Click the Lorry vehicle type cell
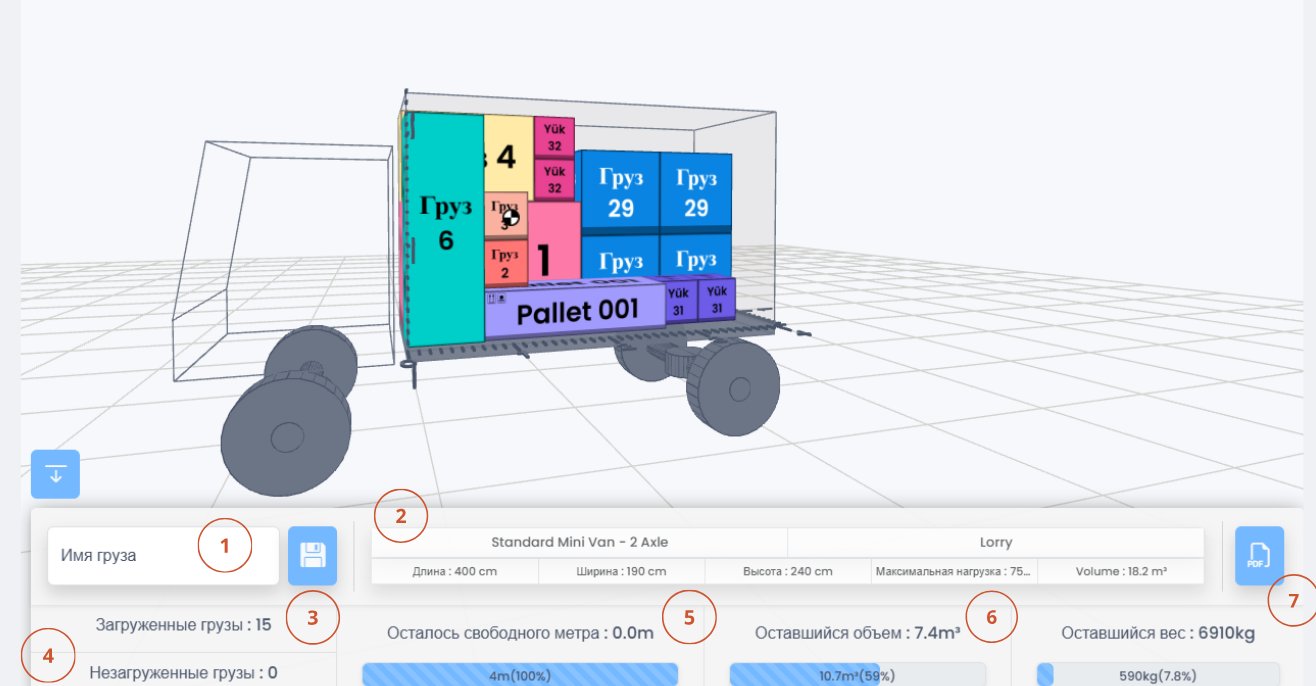 coord(995,543)
